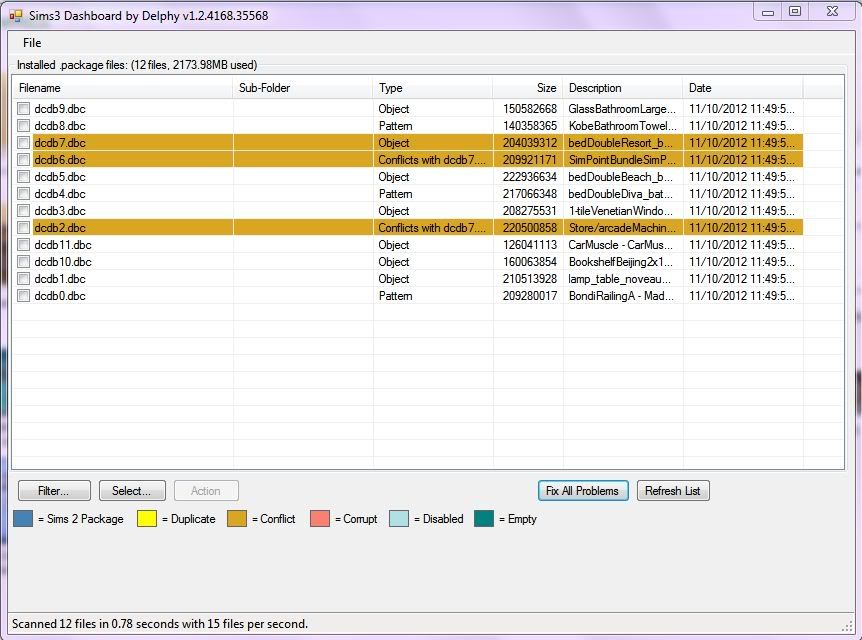This screenshot has width=862, height=640.
Task: Click the Object type of dcdb10.dbc
Action: pyautogui.click(x=394, y=262)
